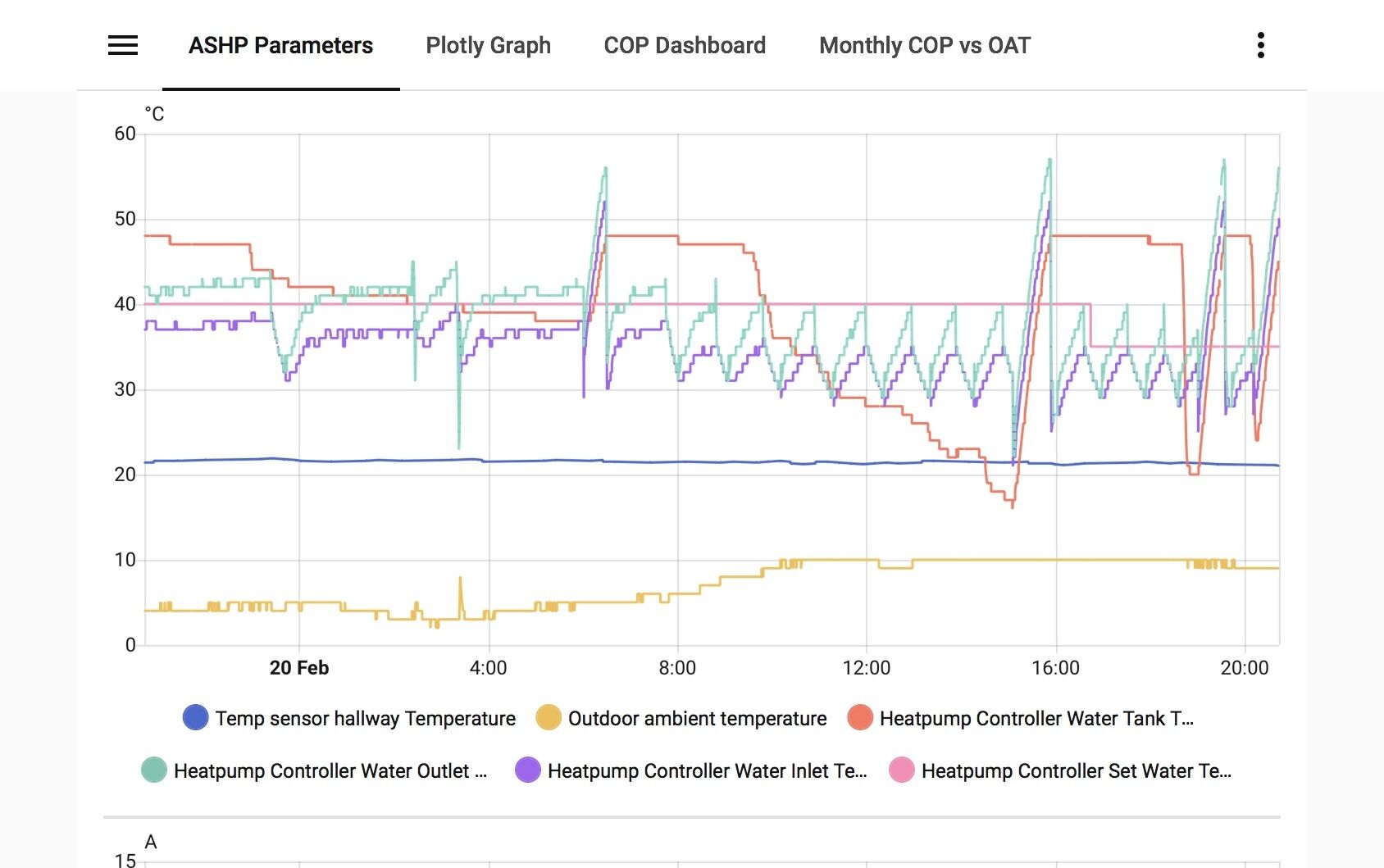Screen dimensions: 1384x868
Task: Open the COP Dashboard tab
Action: (x=685, y=45)
